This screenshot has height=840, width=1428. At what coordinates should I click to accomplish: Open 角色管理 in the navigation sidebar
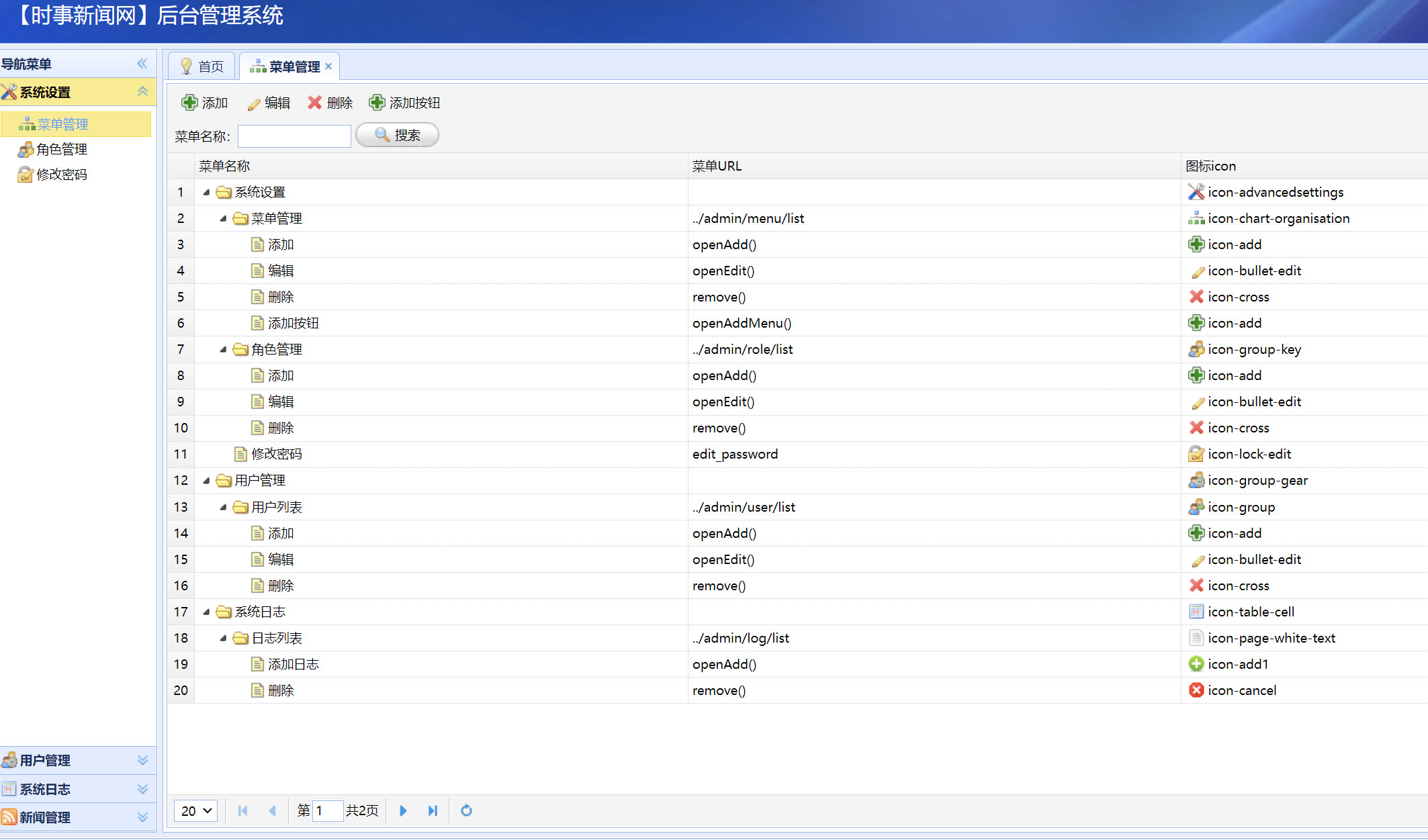pyautogui.click(x=61, y=149)
